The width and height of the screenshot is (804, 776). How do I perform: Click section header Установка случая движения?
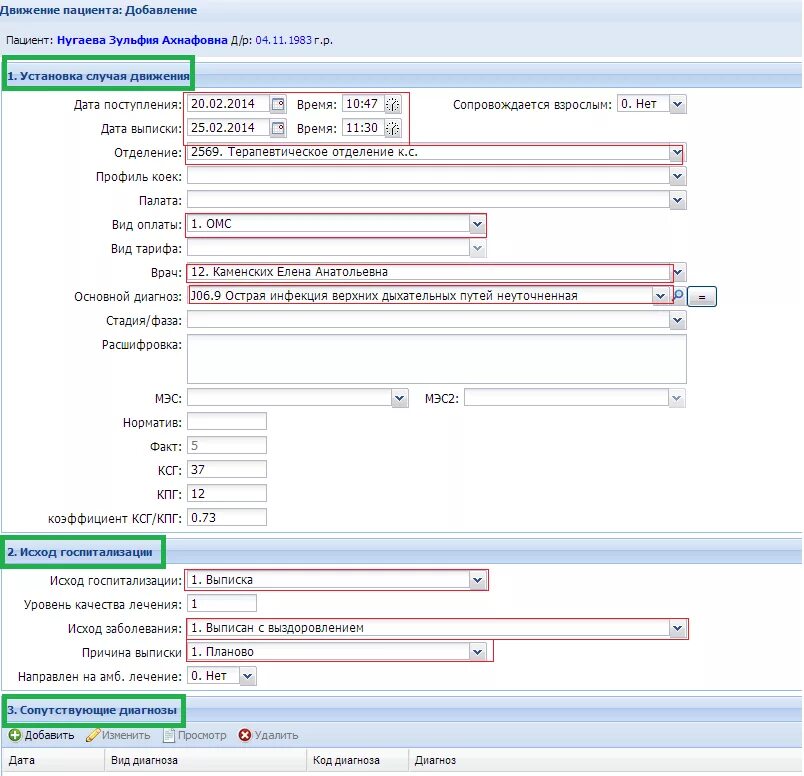98,76
